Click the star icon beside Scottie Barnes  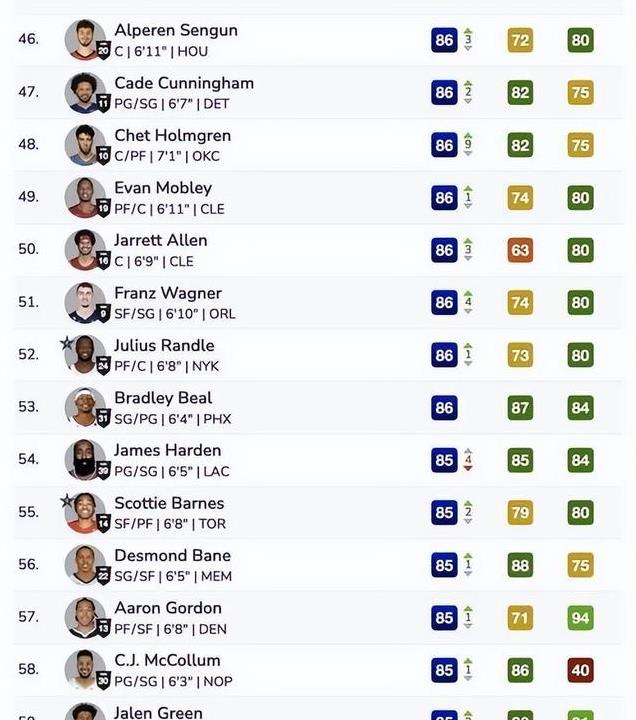[x=67, y=501]
